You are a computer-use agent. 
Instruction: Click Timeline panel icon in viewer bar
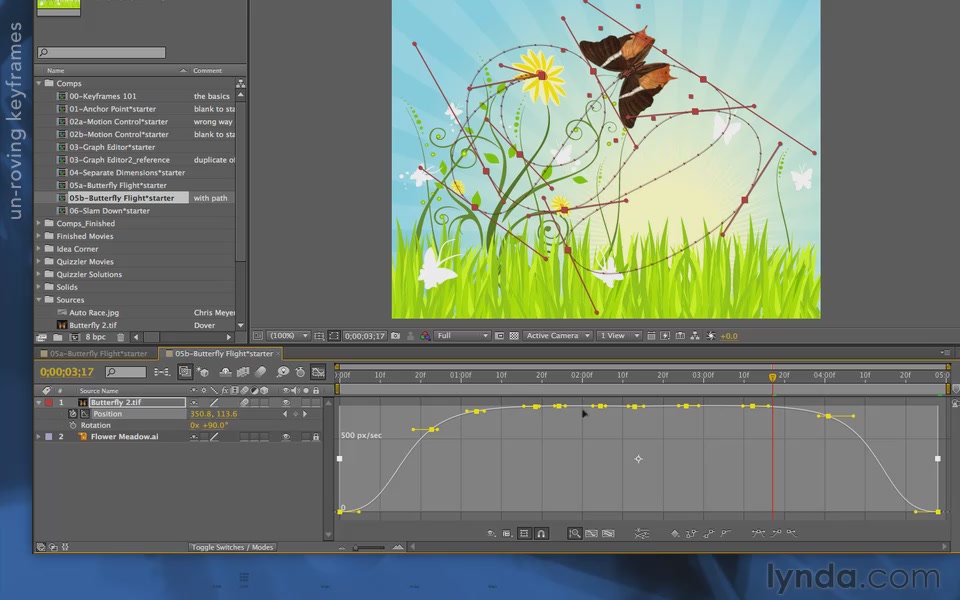coord(680,336)
